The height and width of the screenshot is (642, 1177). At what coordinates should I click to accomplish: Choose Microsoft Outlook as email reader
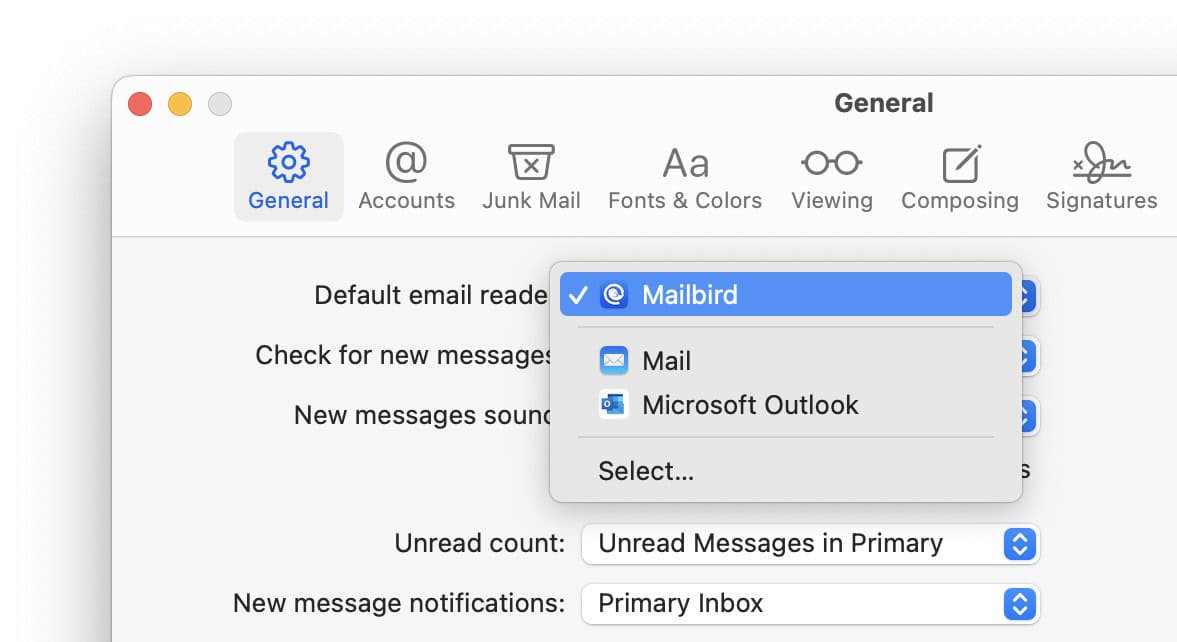[785, 405]
